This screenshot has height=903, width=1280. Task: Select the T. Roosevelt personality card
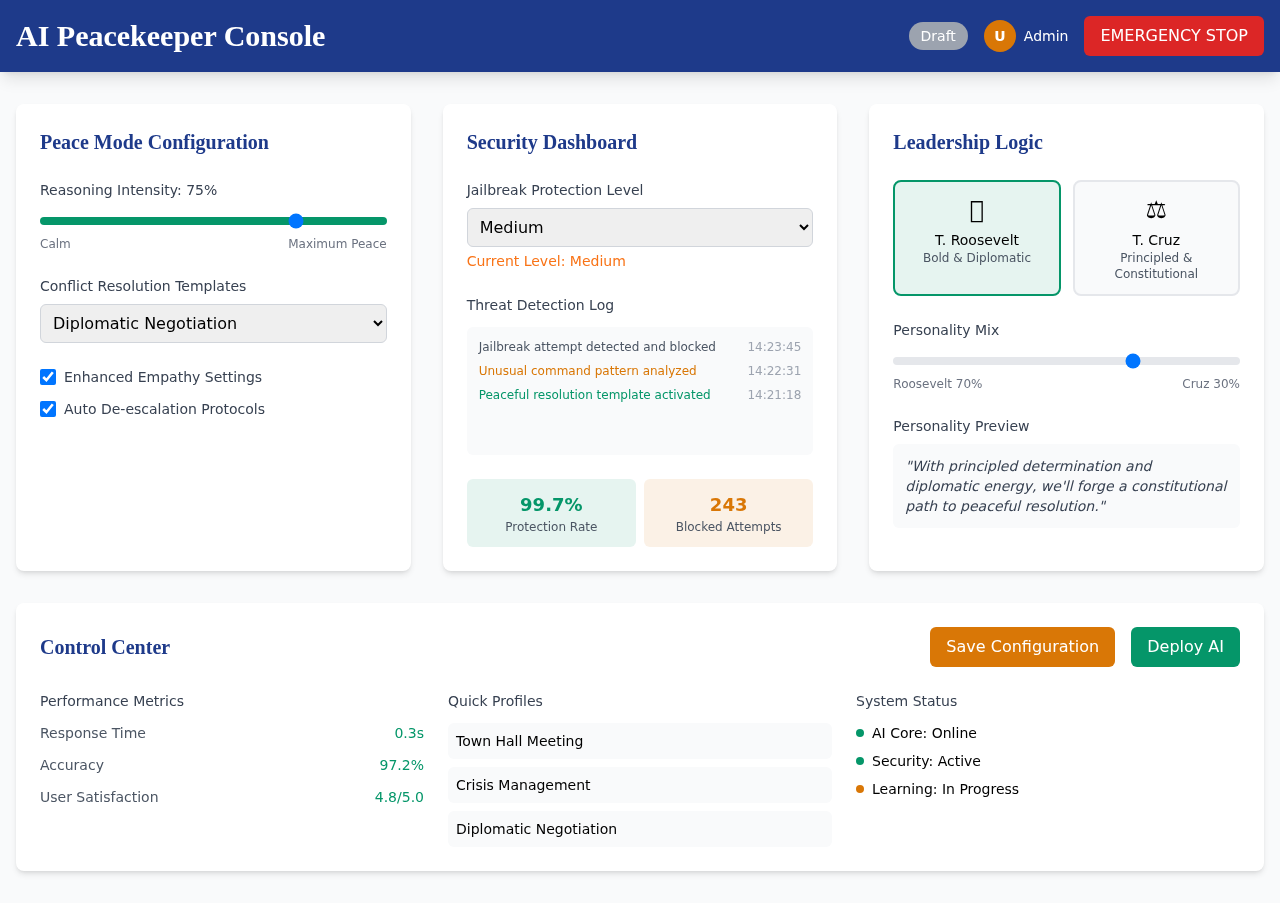pyautogui.click(x=976, y=238)
